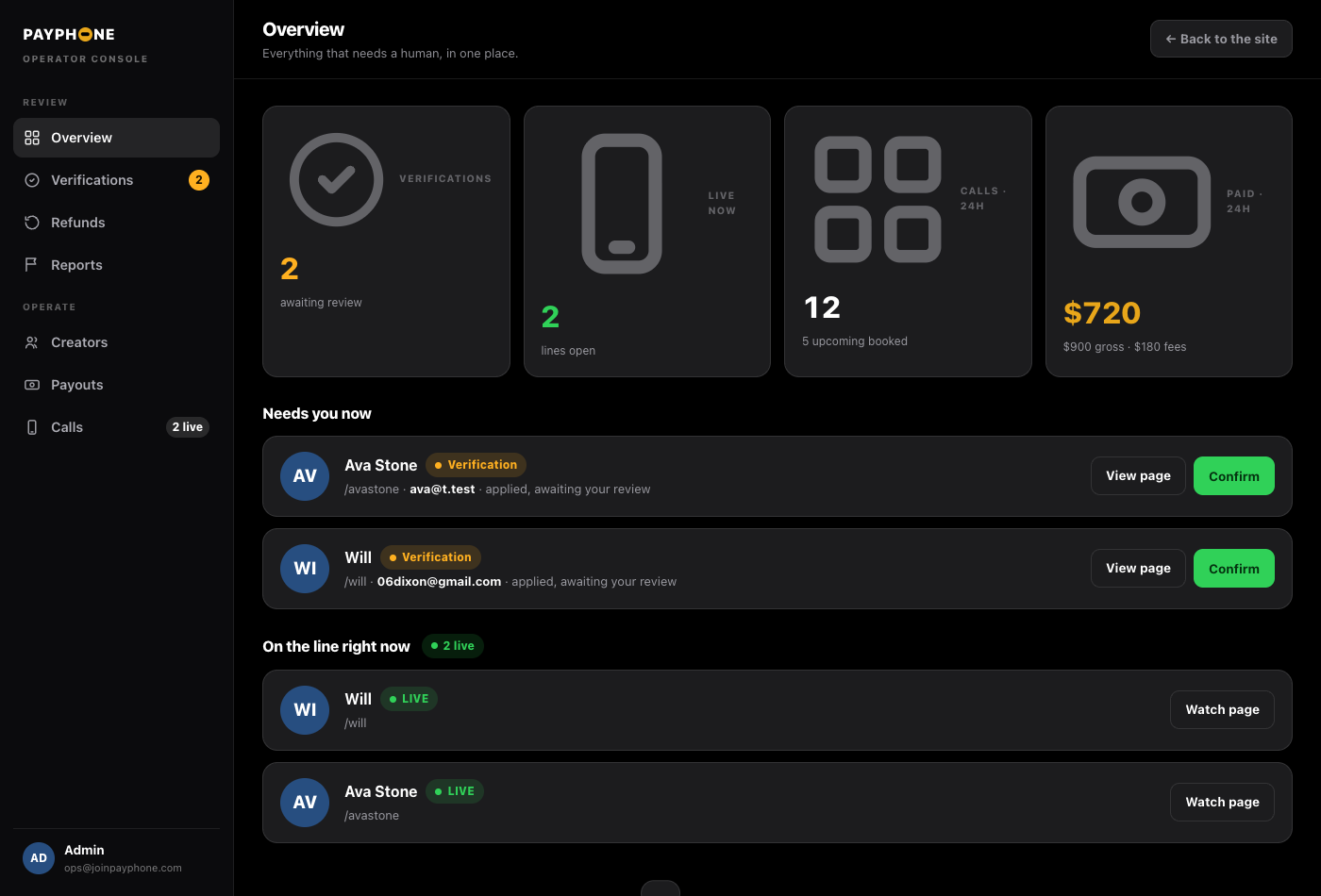The image size is (1321, 896).
Task: Confirm Ava Stone's verification
Action: [x=1233, y=476]
